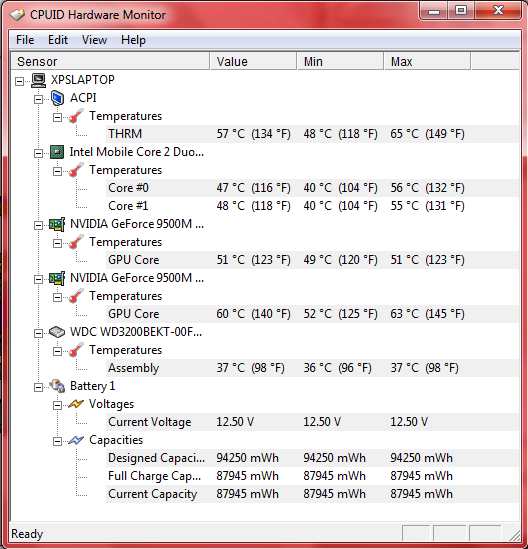Select the THRM temperature row
The height and width of the screenshot is (549, 528).
(x=312, y=134)
